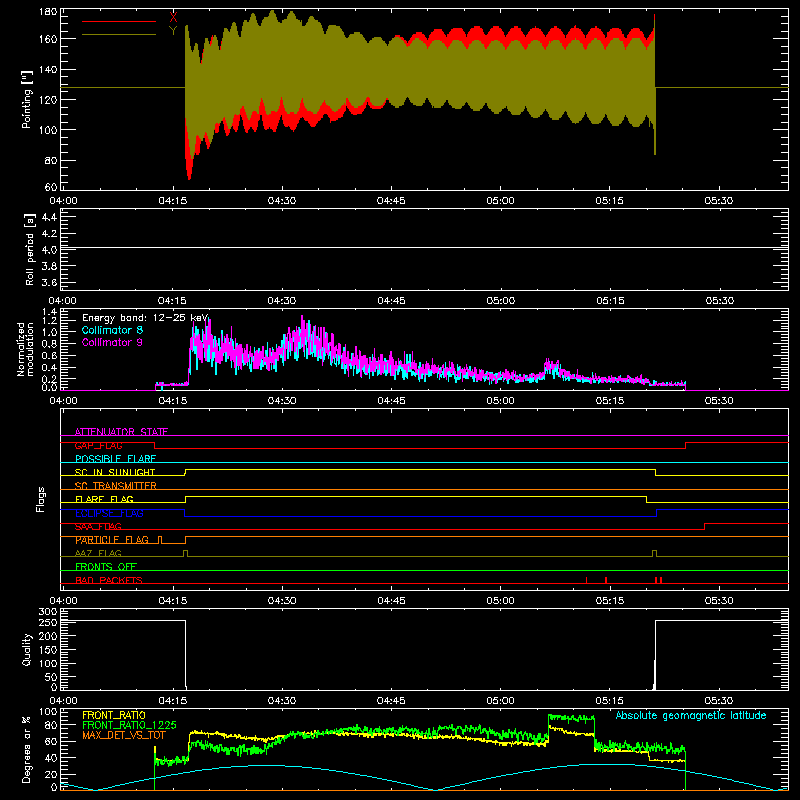Click the 4.4 tick on Roll period axis
800x800 pixels.
point(49,217)
